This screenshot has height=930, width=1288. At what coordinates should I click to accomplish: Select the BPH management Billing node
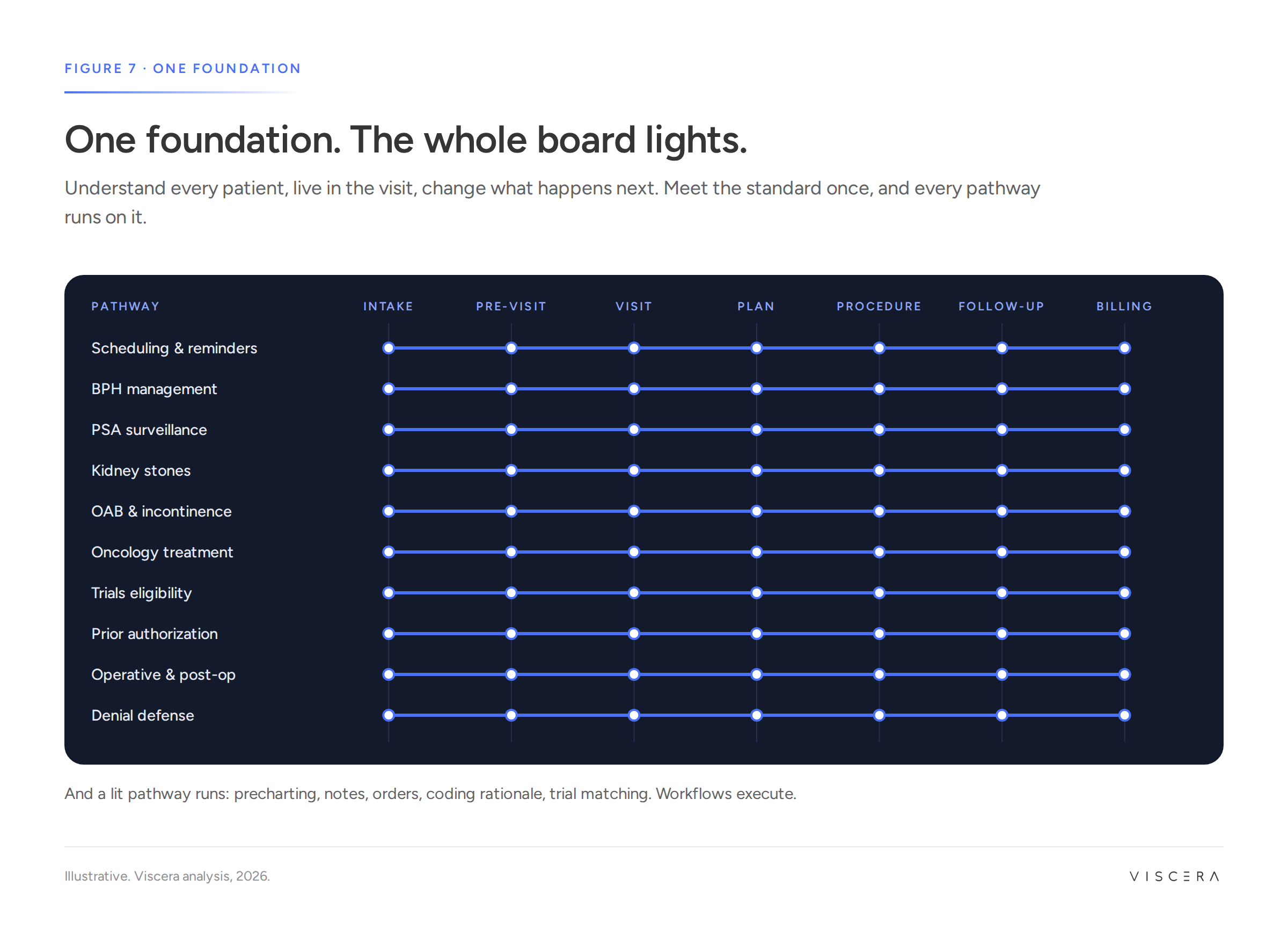click(1124, 389)
